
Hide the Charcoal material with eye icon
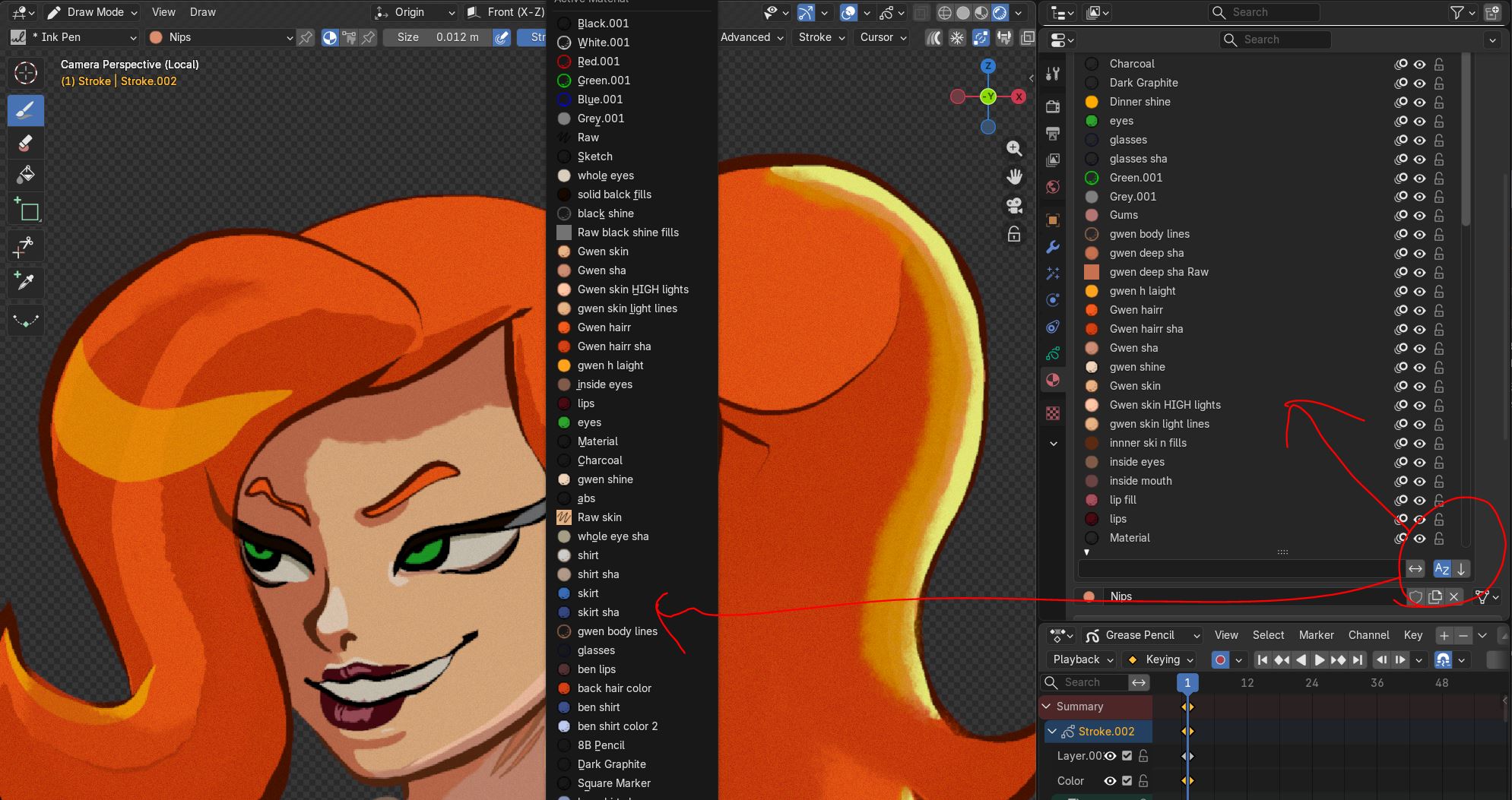coord(1419,64)
